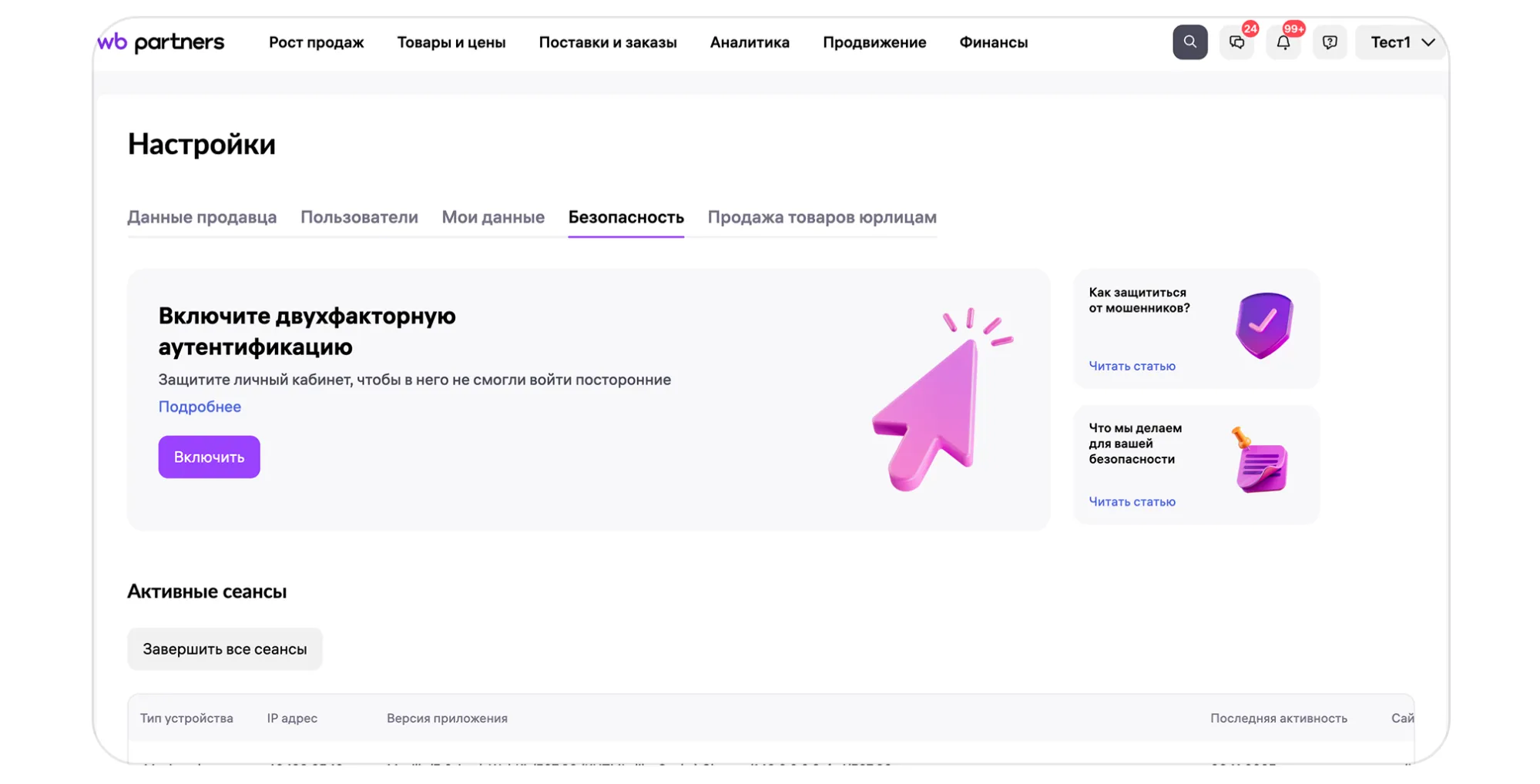Click the wb partners logo
Viewport: 1540px width, 784px height.
coord(161,42)
